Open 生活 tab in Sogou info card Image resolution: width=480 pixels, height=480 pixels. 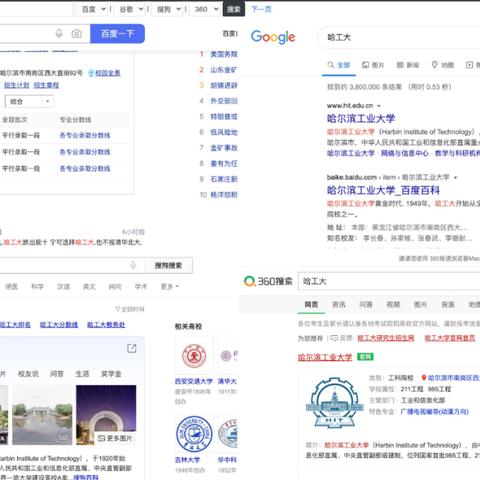pos(82,374)
